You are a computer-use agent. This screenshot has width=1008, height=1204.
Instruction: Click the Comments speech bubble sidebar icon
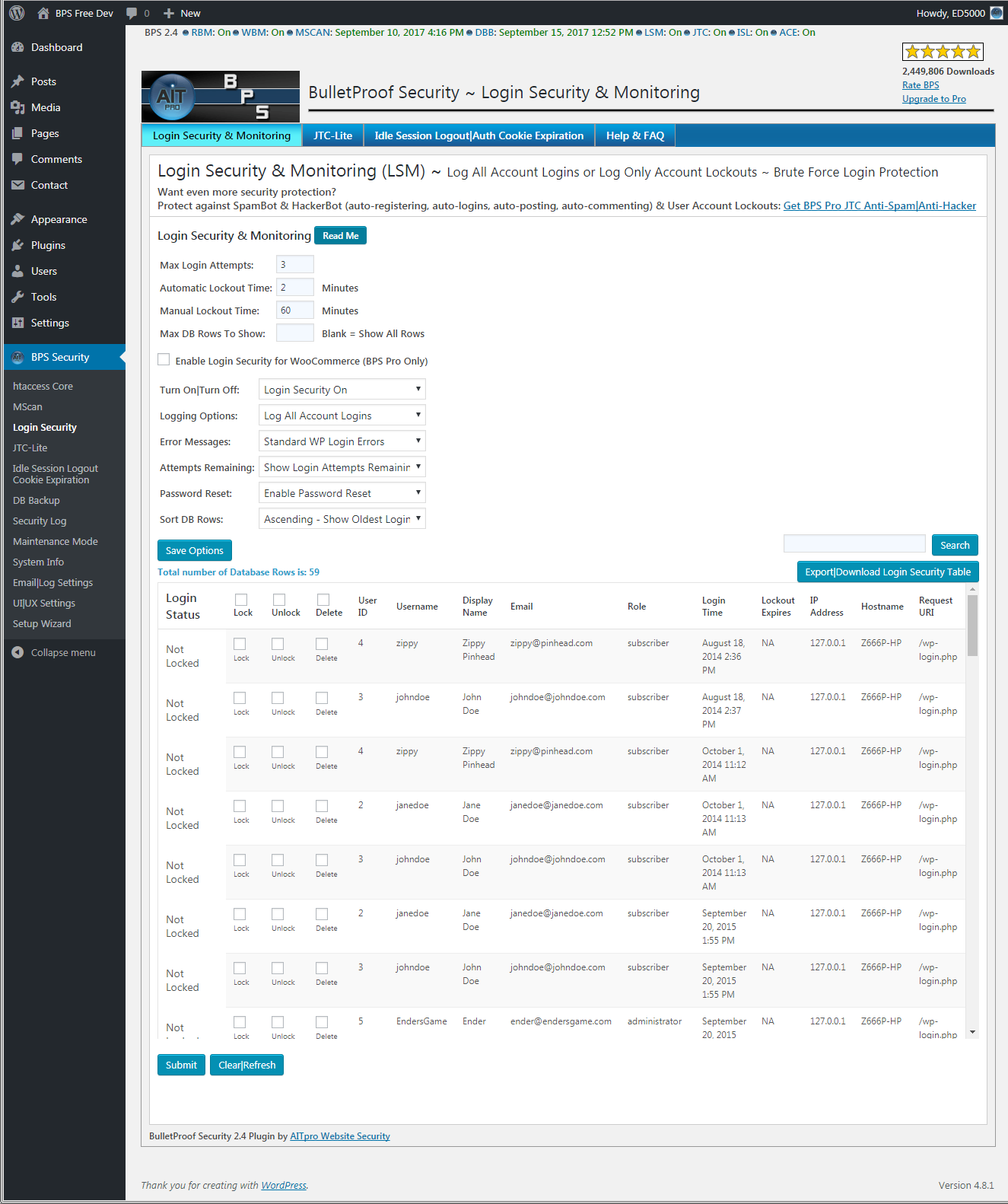(18, 159)
